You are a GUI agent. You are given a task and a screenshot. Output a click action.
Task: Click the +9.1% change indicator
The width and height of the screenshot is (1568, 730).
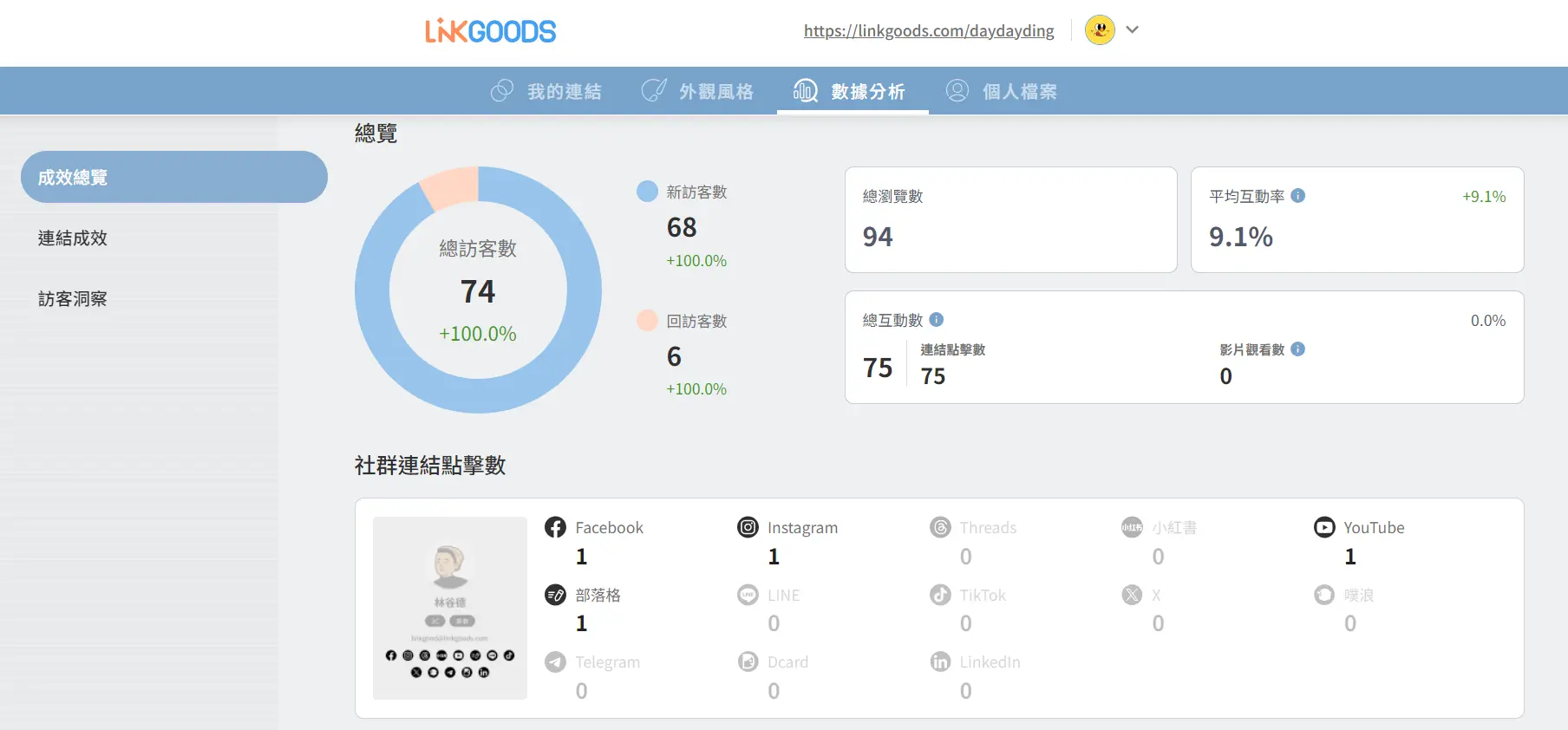1484,197
